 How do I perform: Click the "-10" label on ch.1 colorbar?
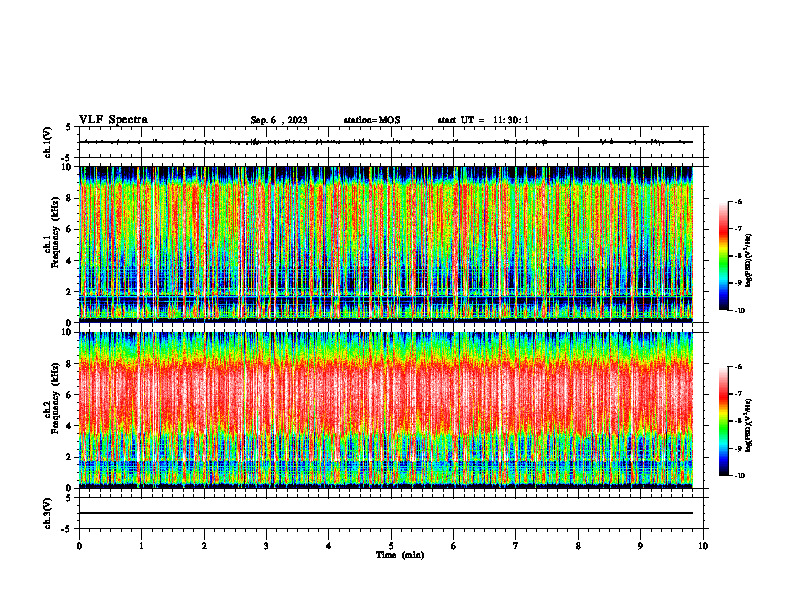click(739, 311)
